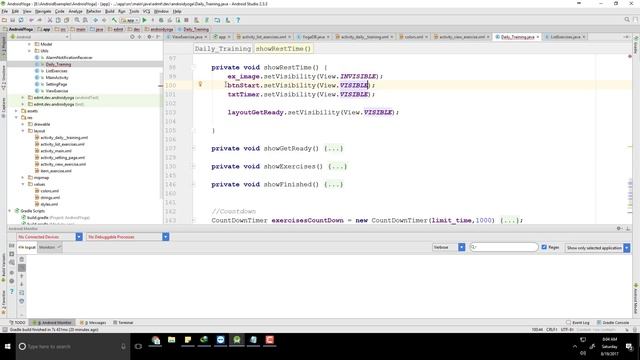640x360 pixels.
Task: Click the showRestTime() breadcrumb in the editor
Action: (283, 49)
